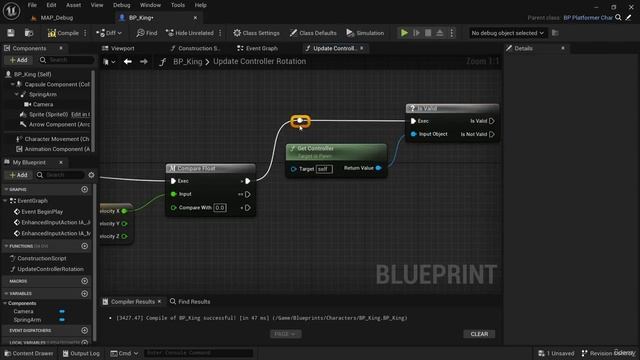The image size is (640, 360).
Task: Open the Content Drawer
Action: coord(29,353)
